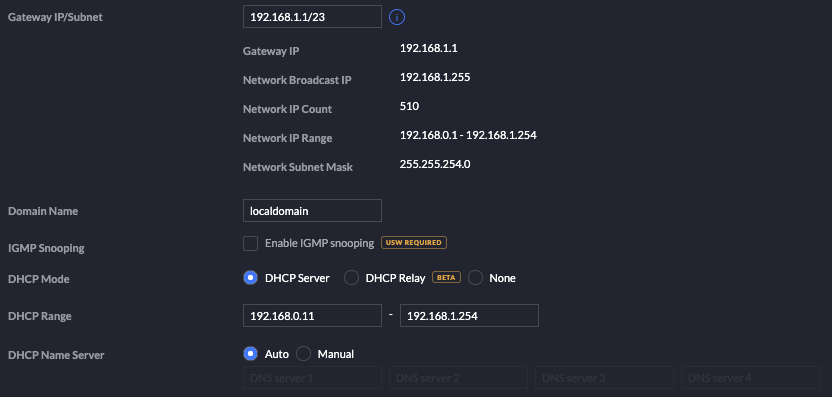
Task: Click the Network Subnet Mask value
Action: (x=435, y=165)
